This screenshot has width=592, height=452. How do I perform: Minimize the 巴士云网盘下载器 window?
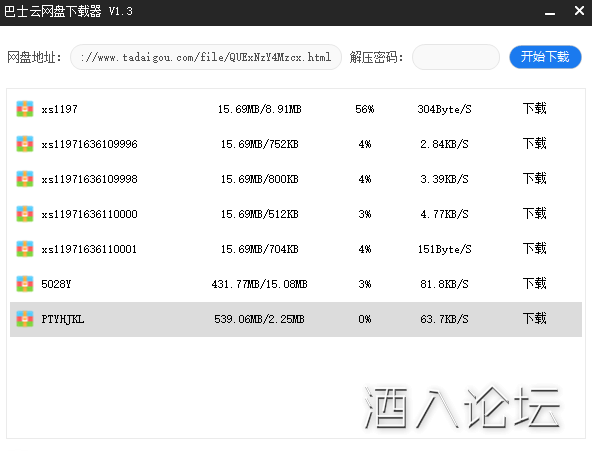coord(550,12)
